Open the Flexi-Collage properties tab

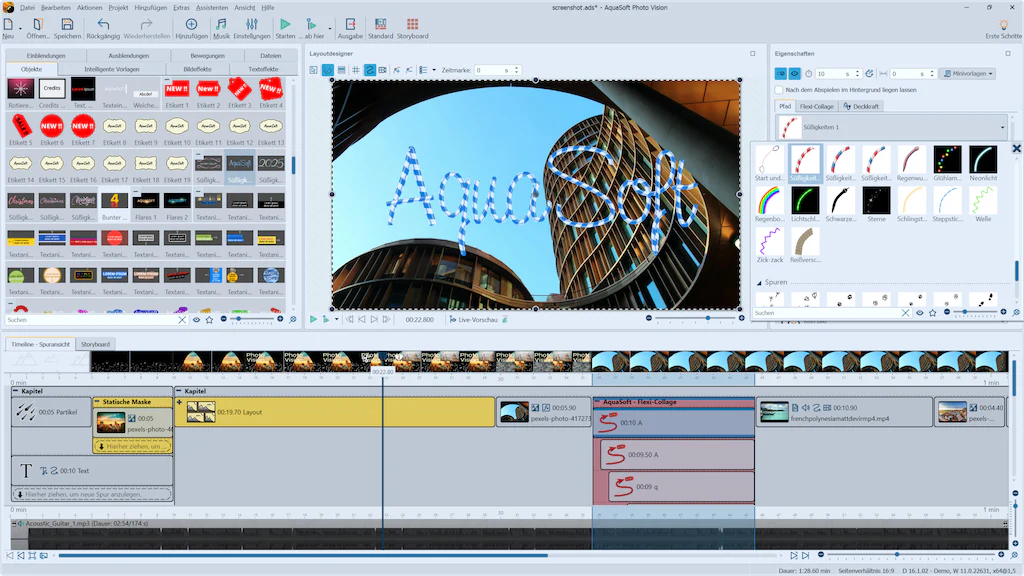click(x=816, y=106)
